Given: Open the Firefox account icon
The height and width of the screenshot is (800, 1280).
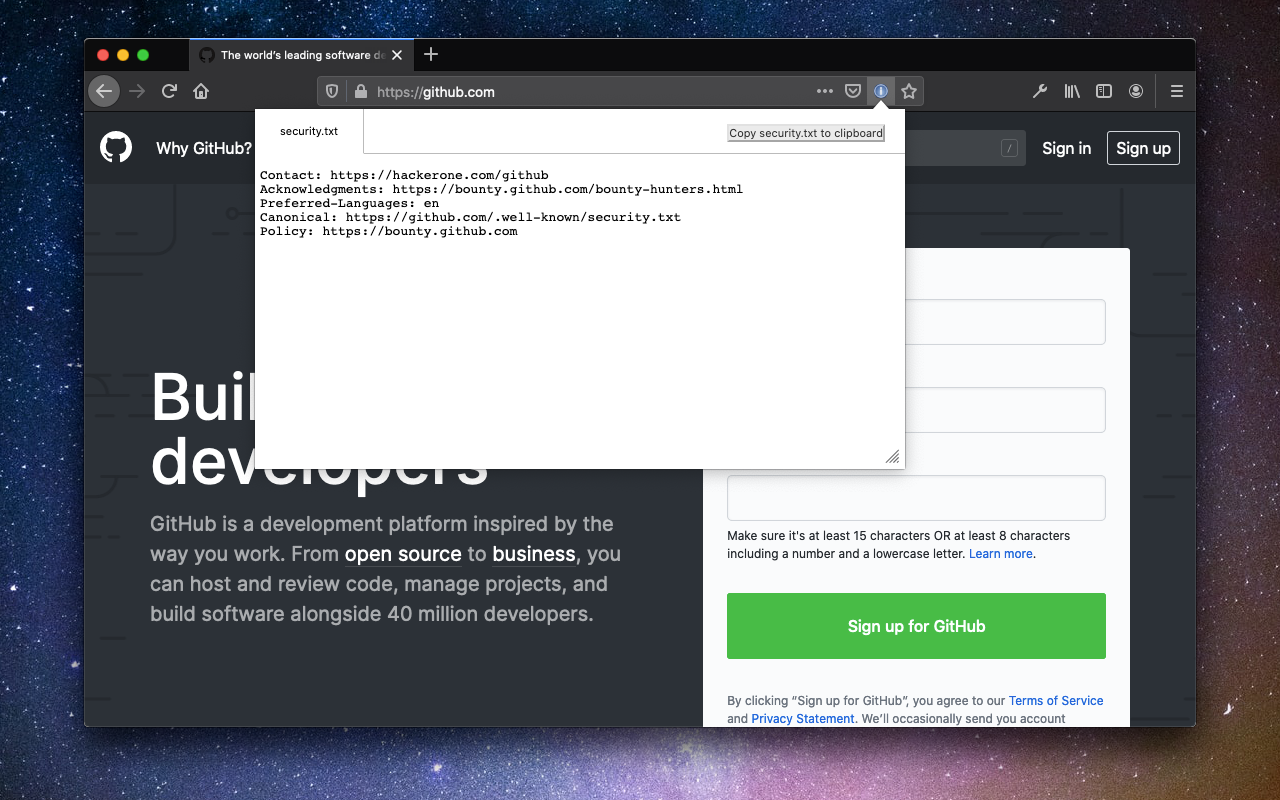Looking at the screenshot, I should (x=1136, y=91).
